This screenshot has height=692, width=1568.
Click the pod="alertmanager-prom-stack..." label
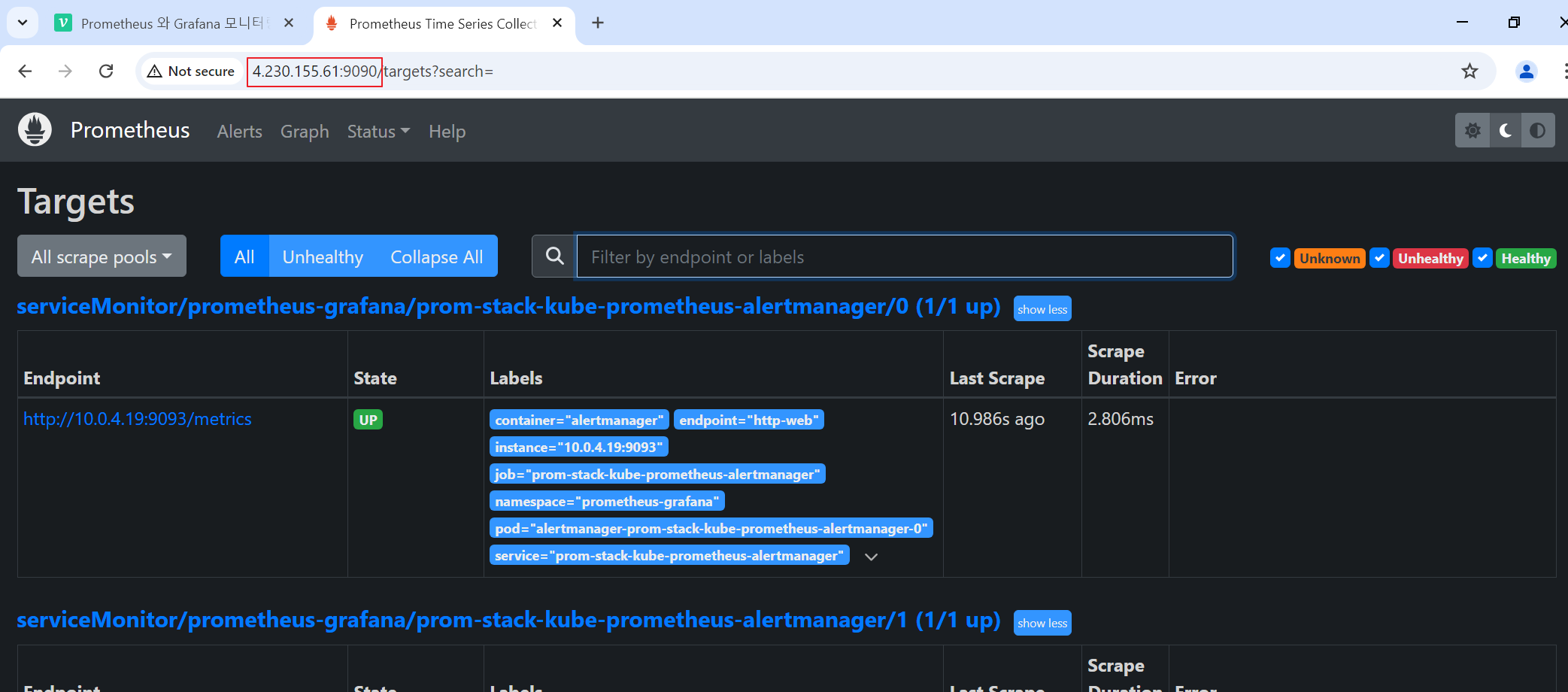pos(711,528)
